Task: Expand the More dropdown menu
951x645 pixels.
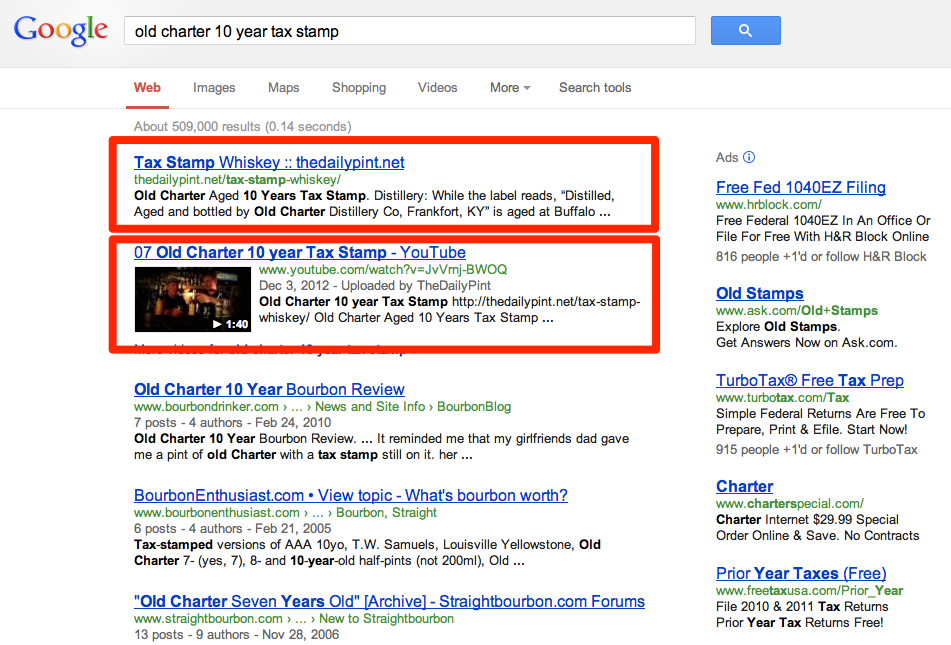Action: coord(510,87)
